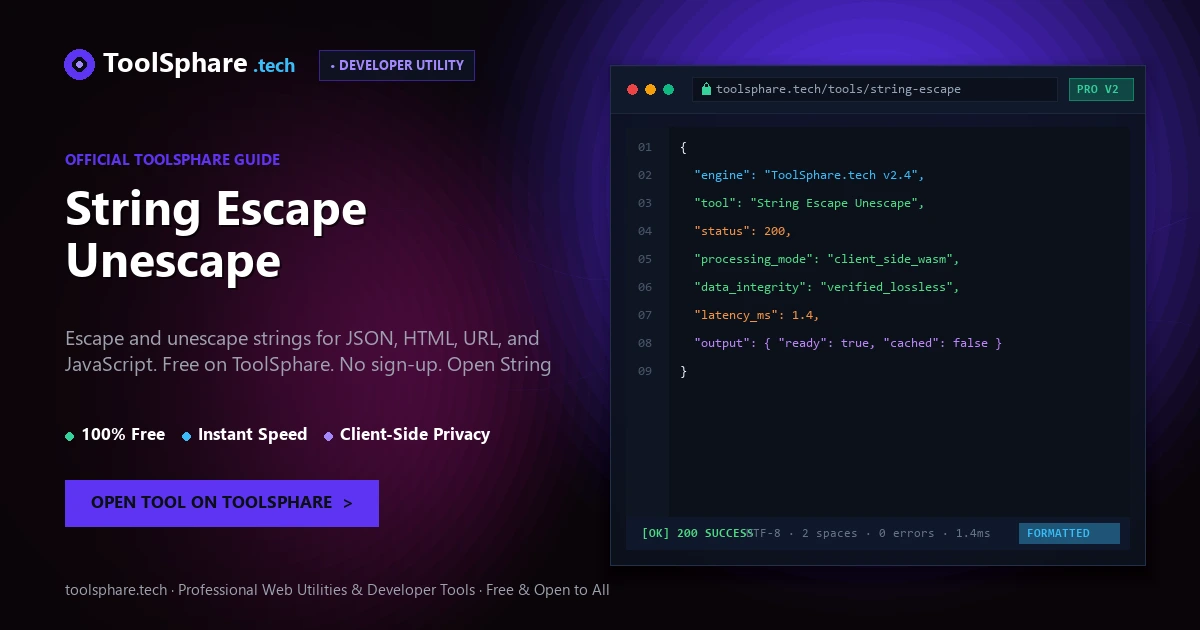This screenshot has width=1200, height=630.
Task: Click the footer toolsphare.tech tagline
Action: (337, 590)
